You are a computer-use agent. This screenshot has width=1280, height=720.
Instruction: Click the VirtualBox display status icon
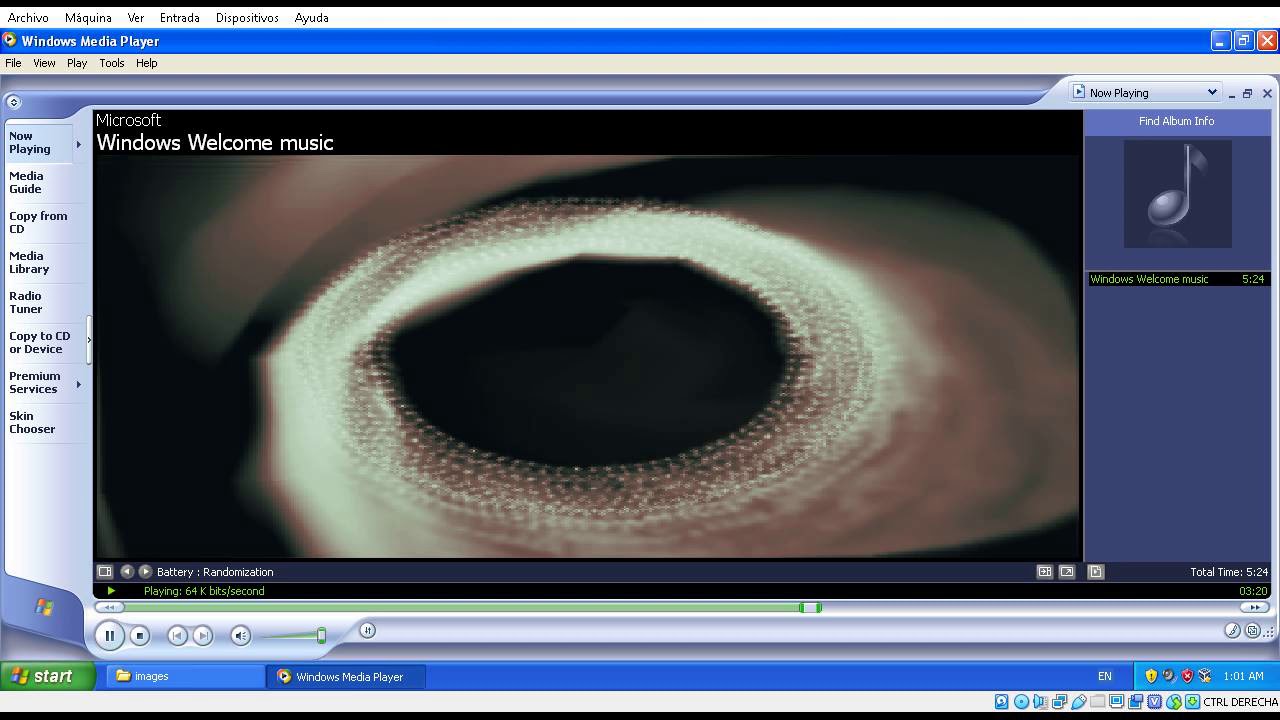1117,702
